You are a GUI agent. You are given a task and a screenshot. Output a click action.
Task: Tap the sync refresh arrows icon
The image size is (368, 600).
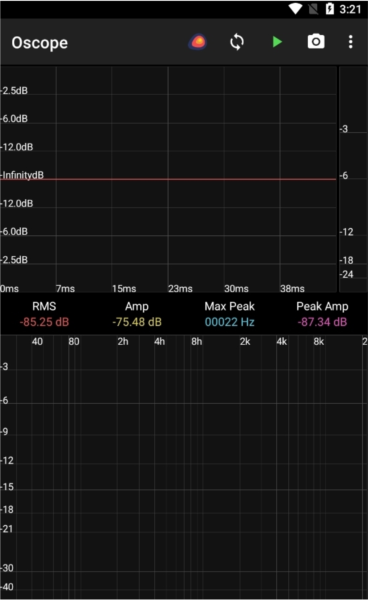237,42
